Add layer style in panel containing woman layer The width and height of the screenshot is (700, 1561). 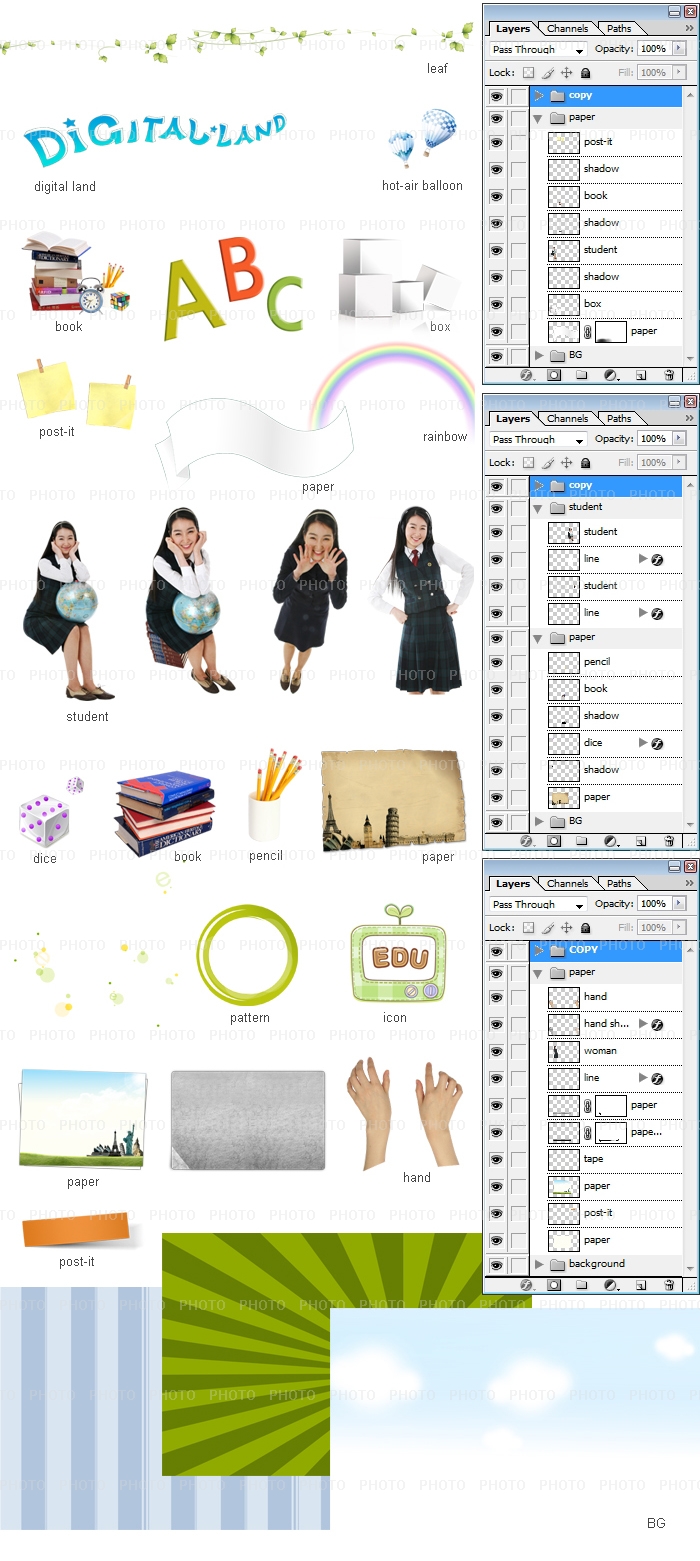pos(526,1285)
